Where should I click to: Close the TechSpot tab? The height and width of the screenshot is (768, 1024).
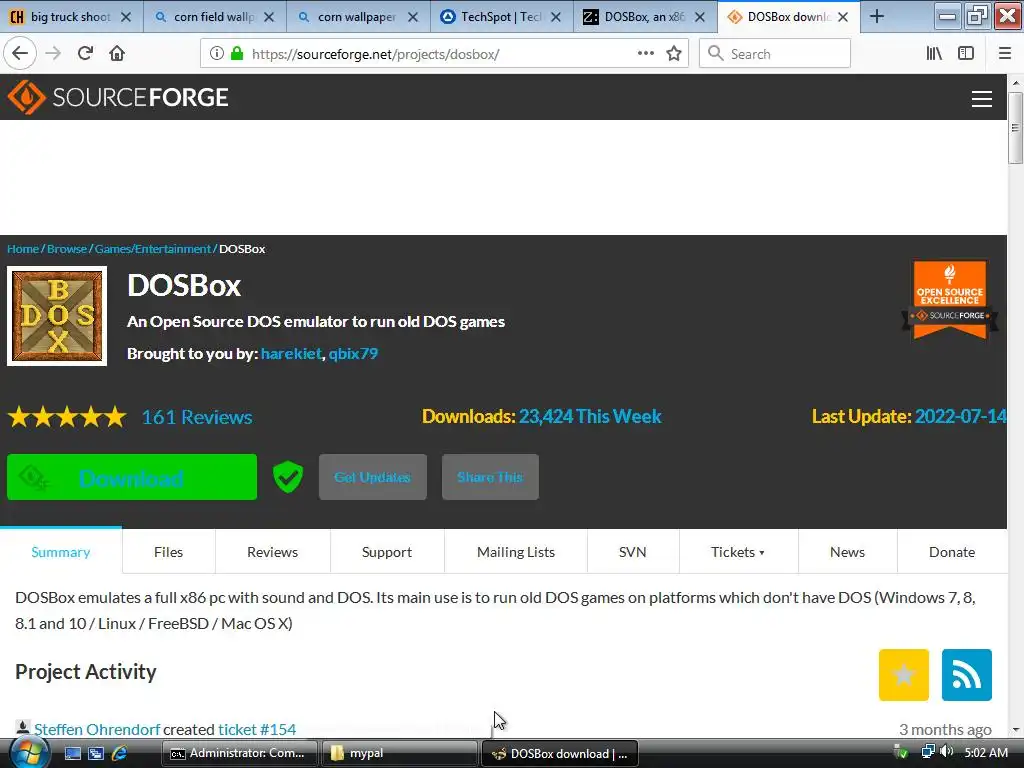pyautogui.click(x=556, y=17)
